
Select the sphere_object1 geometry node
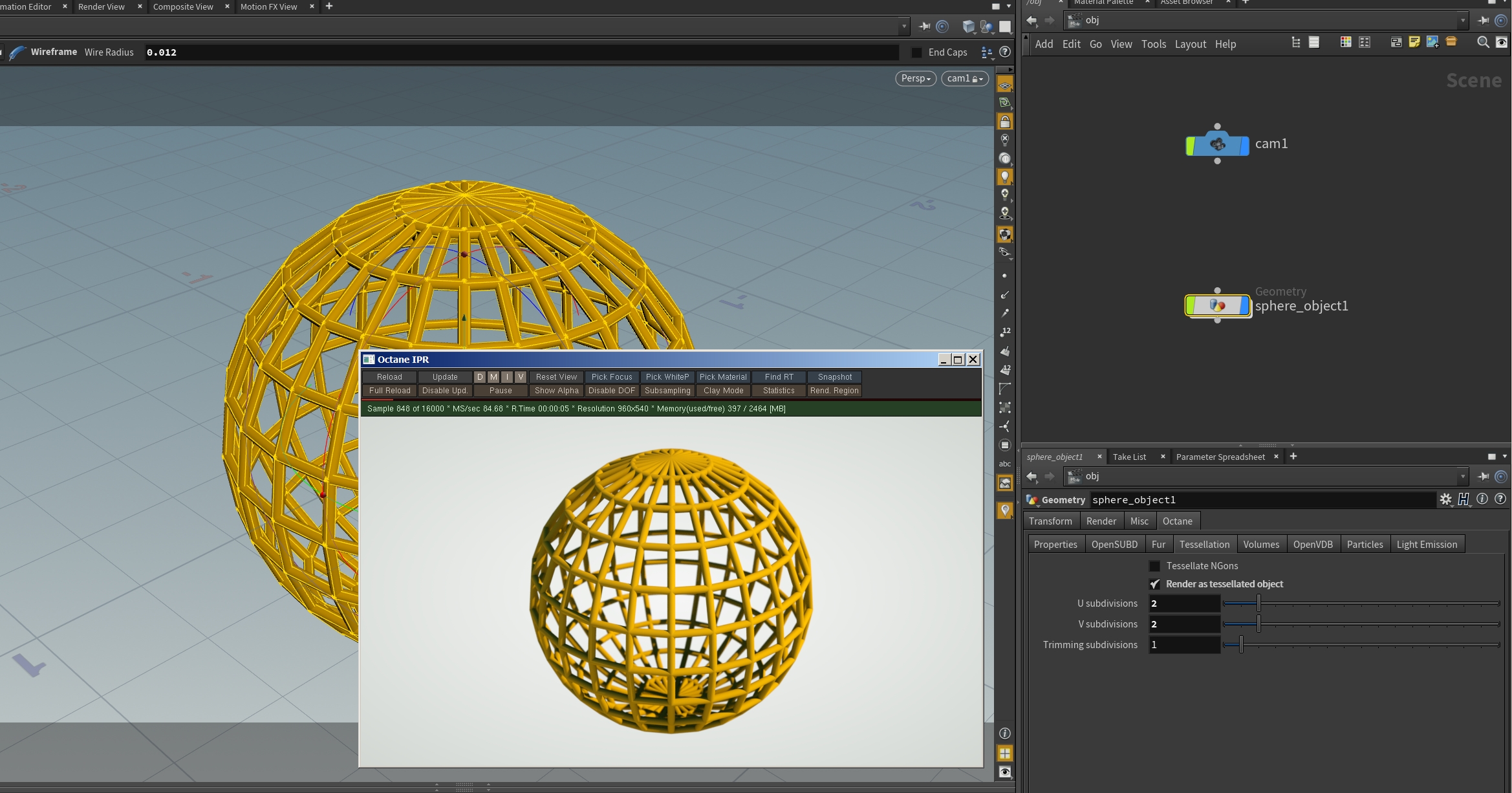tap(1217, 306)
